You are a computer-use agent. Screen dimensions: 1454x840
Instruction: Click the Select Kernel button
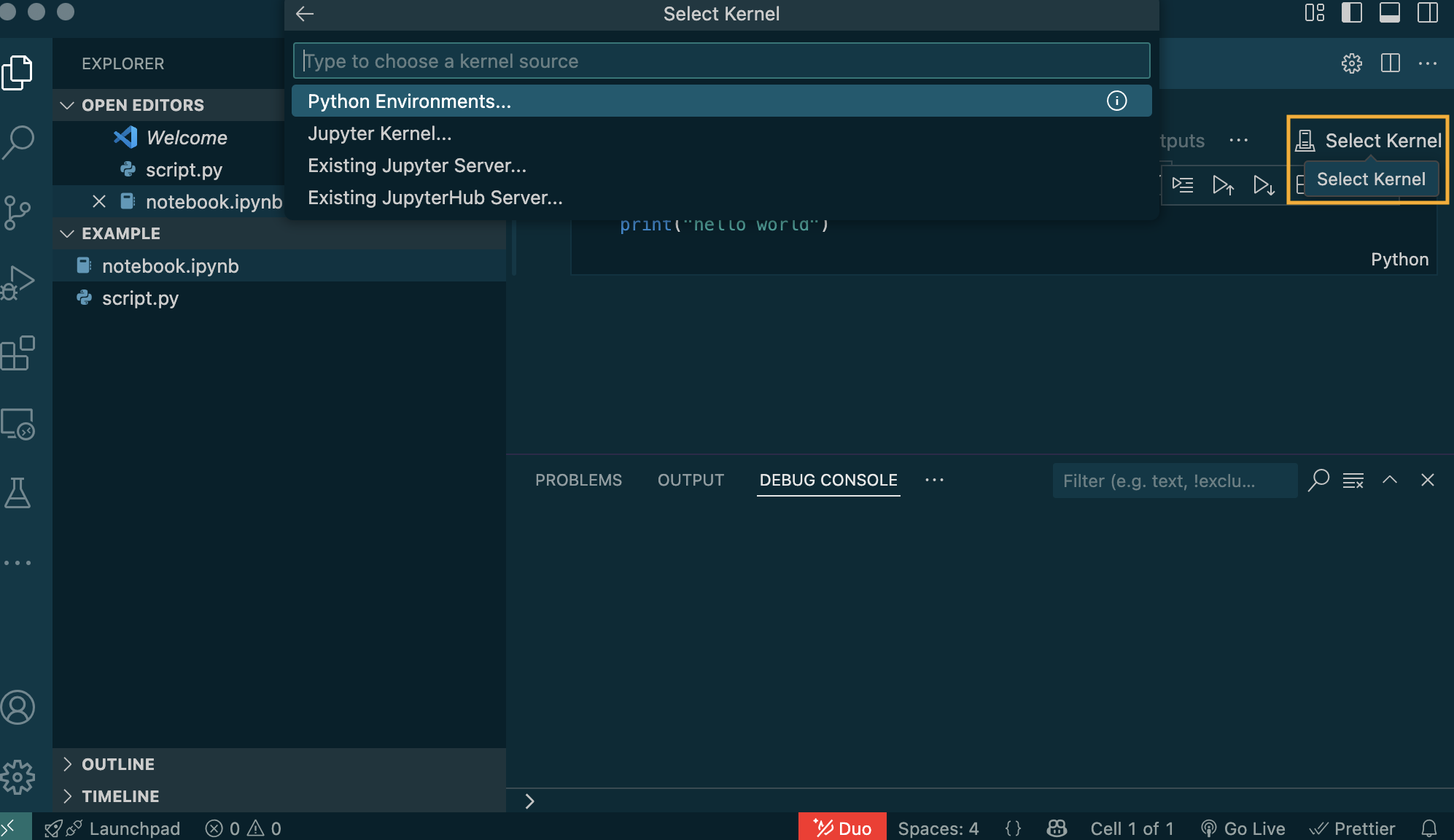(1369, 140)
